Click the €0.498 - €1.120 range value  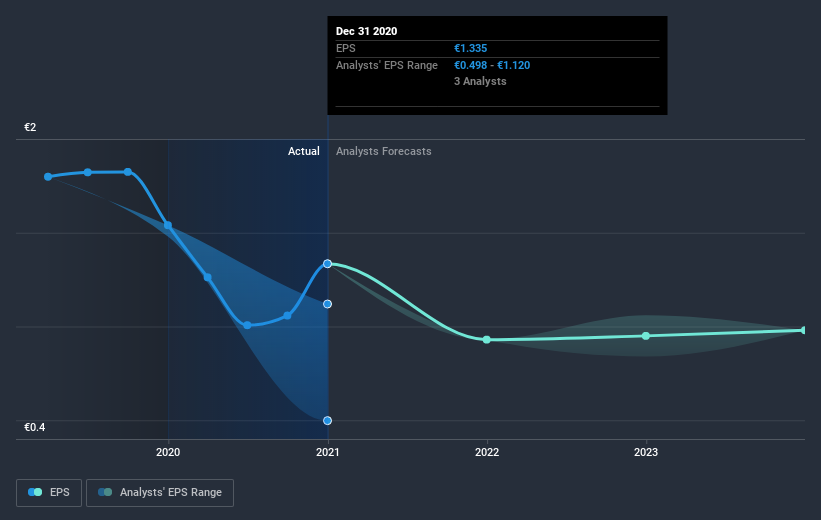[x=492, y=65]
